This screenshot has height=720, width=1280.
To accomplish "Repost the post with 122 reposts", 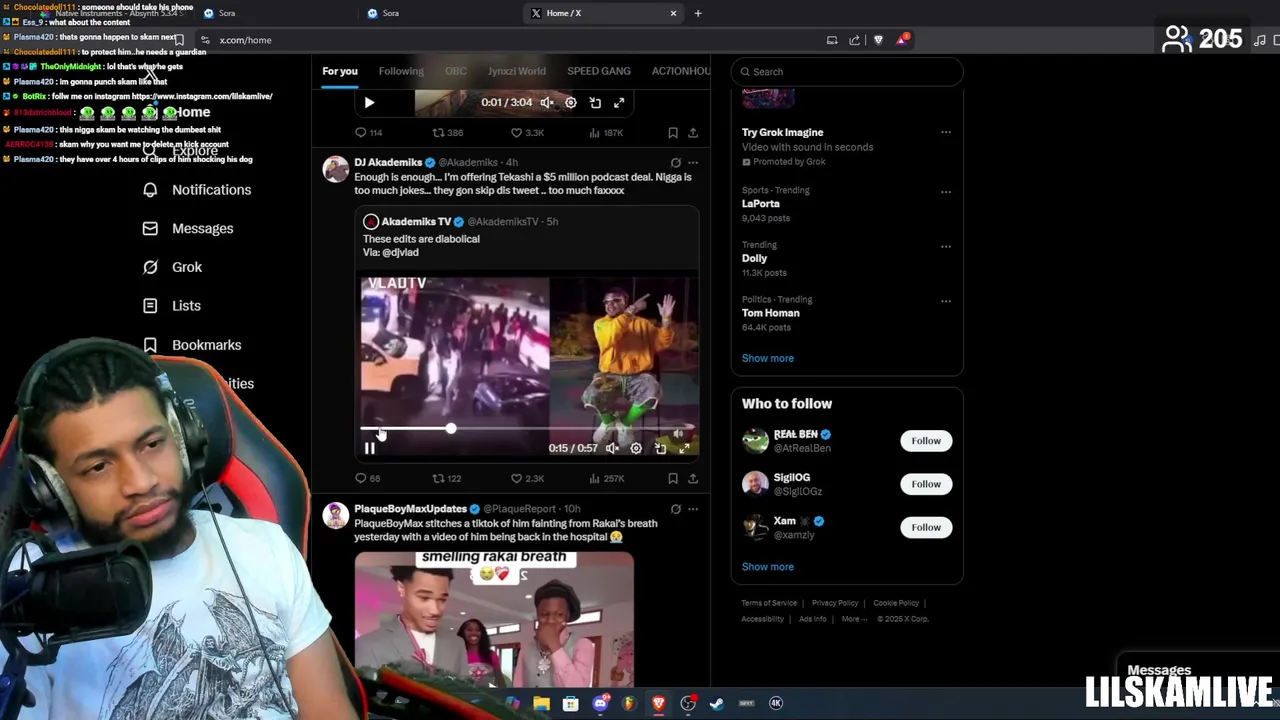I will tap(446, 479).
